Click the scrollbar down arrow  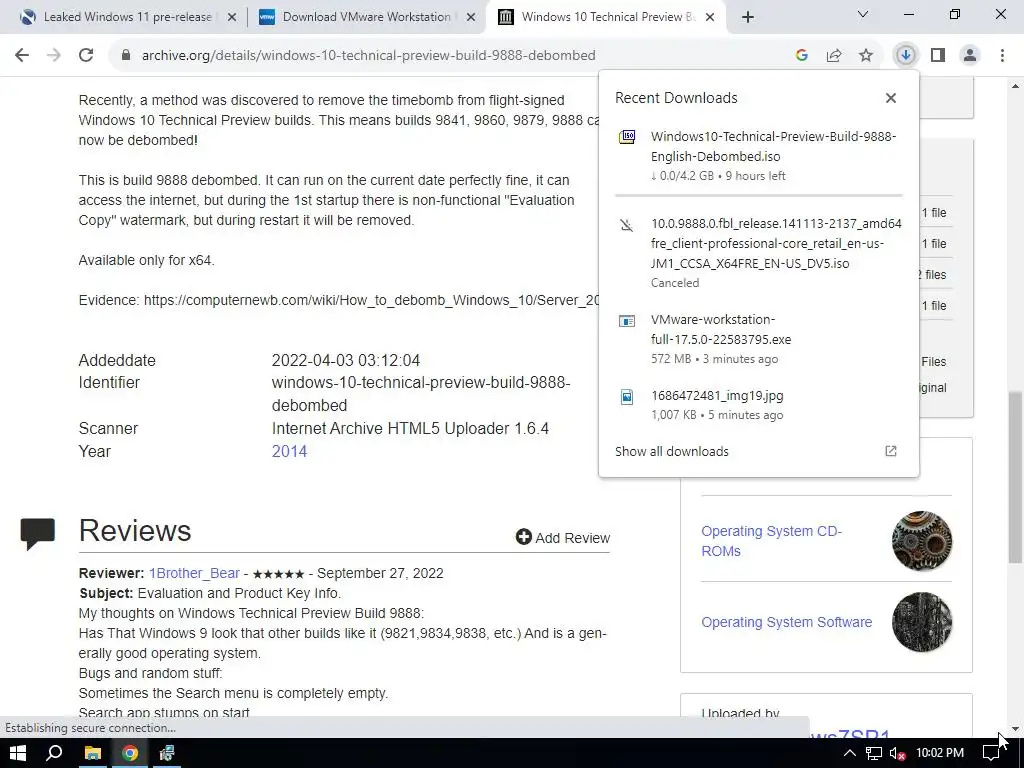coord(1015,728)
